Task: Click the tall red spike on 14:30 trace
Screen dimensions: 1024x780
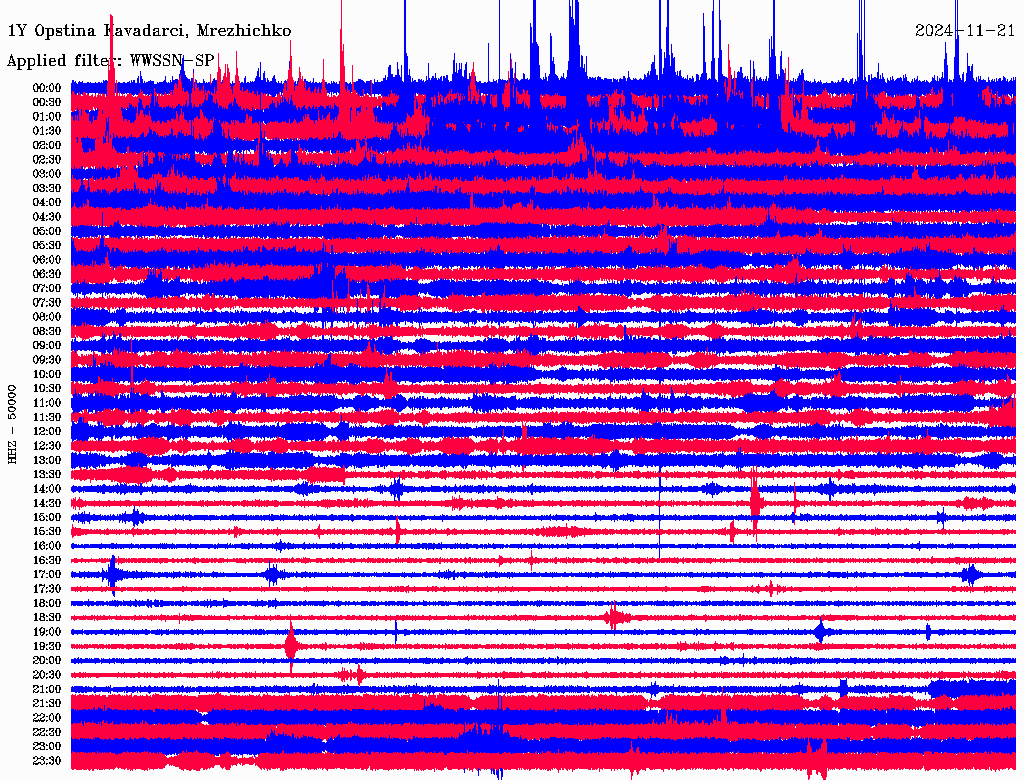Action: point(755,498)
